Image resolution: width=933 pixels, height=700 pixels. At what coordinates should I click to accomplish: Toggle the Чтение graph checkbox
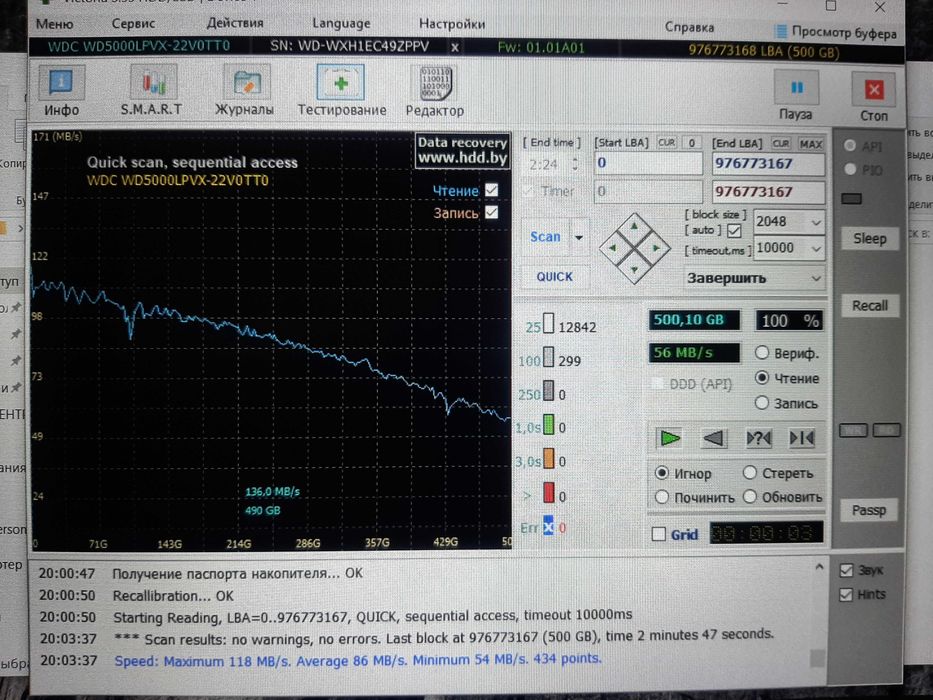[x=491, y=190]
